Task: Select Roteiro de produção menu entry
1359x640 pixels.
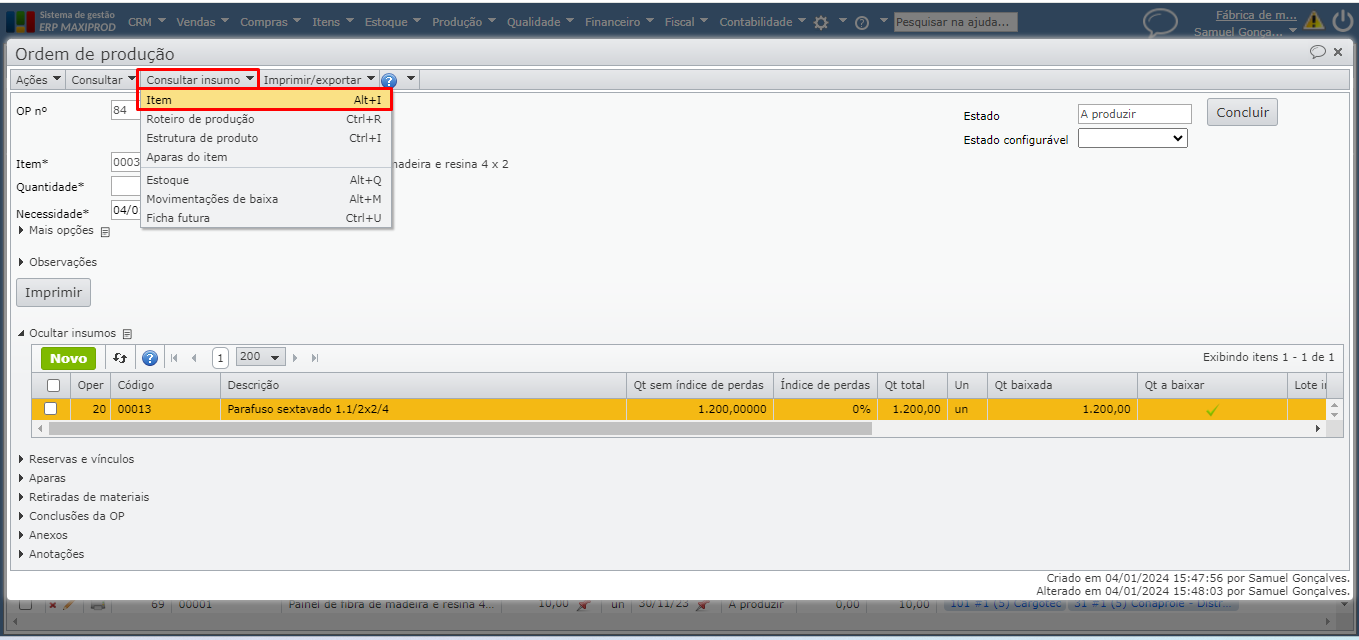Action: coord(265,119)
